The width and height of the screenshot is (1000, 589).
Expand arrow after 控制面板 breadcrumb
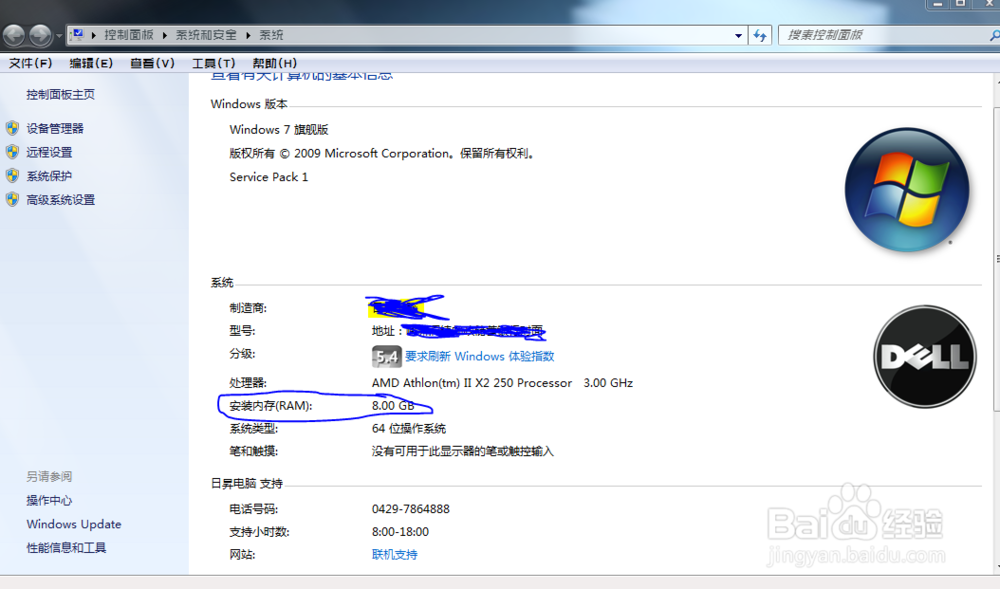165,35
